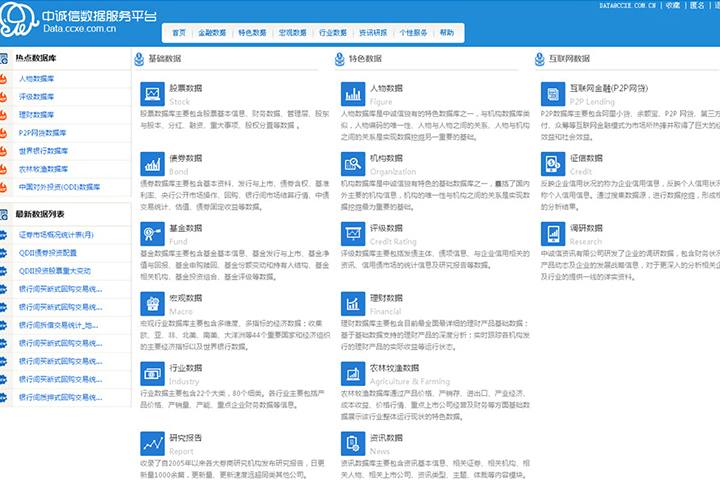
Task: Open 人物数据库 in hot databases
Action: pyautogui.click(x=36, y=79)
